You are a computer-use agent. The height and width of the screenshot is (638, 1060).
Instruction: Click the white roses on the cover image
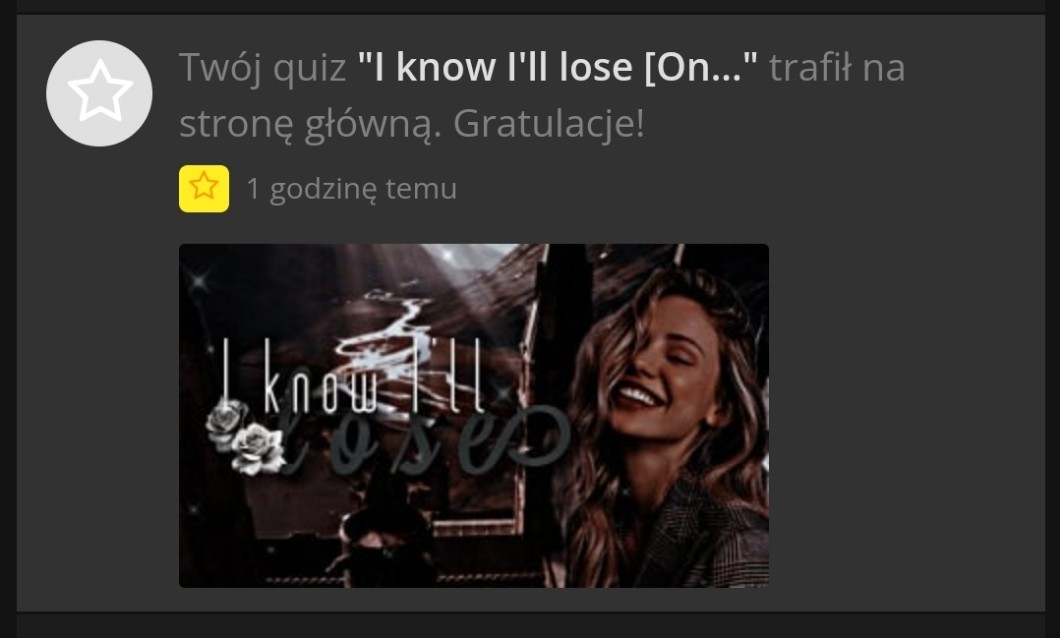click(x=245, y=437)
